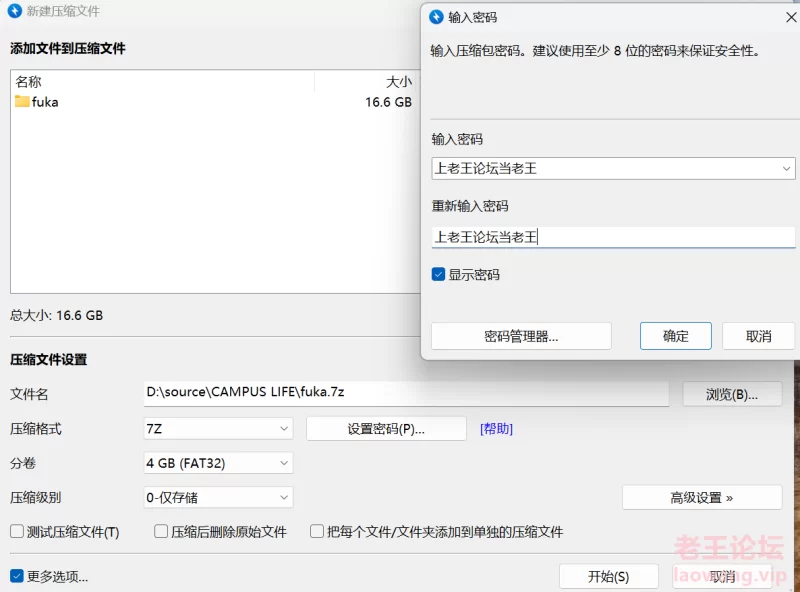This screenshot has width=800, height=592.
Task: Click the app icon in New Archive window title
Action: 15,11
